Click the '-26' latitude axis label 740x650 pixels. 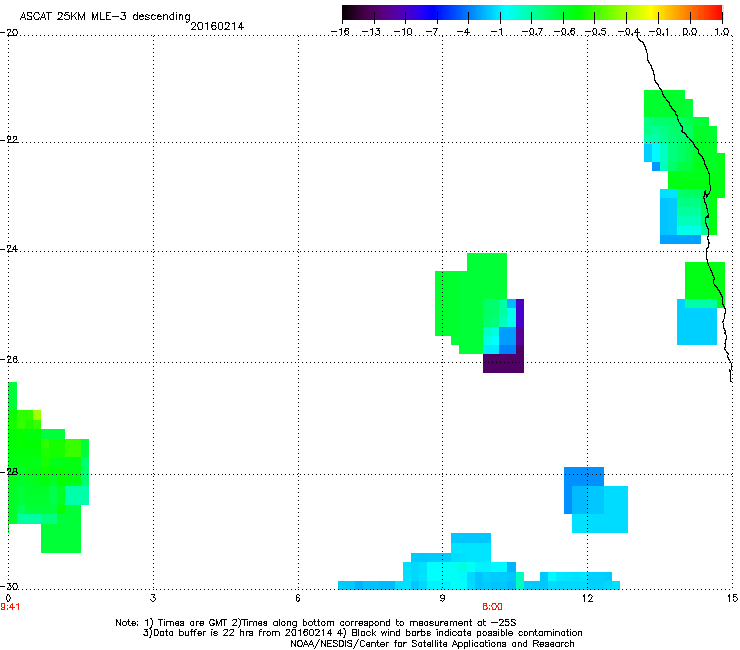[9, 360]
